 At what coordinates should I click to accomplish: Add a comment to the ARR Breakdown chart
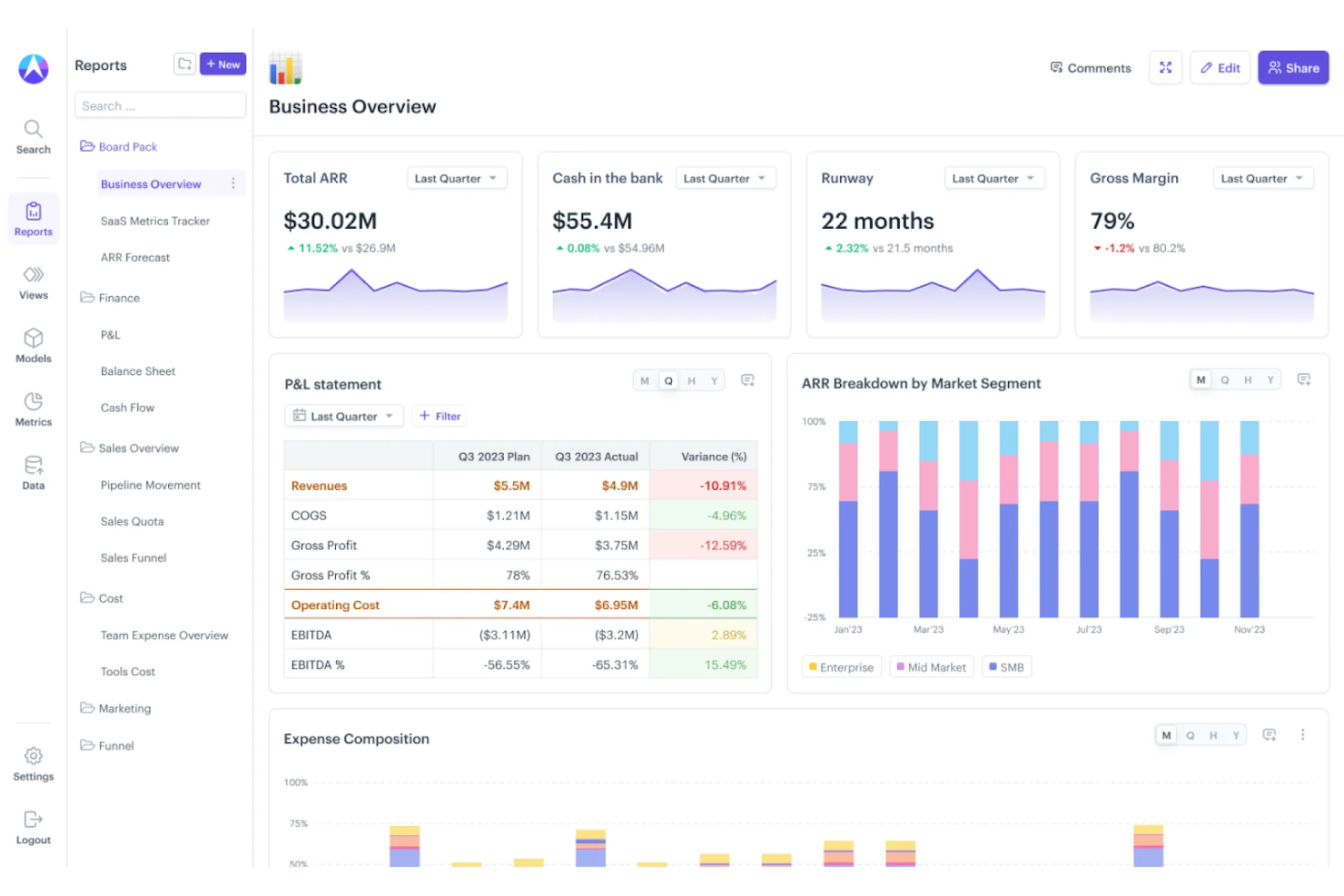[x=1304, y=379]
